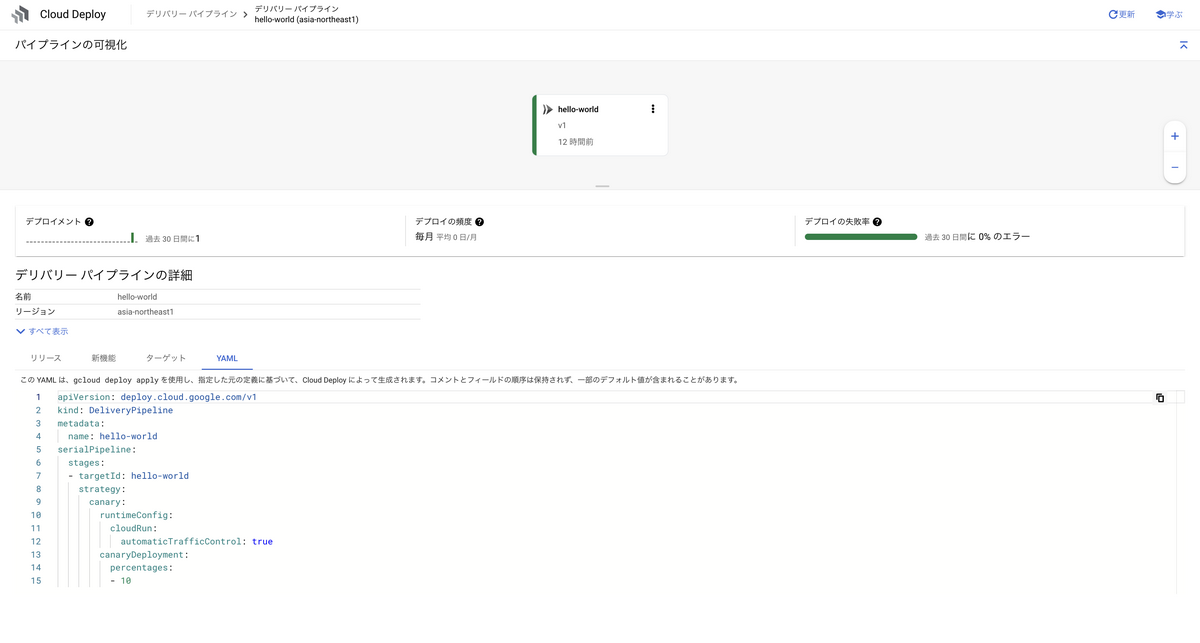Click the pipeline stage icon on hello-world node
The width and height of the screenshot is (1200, 643).
548,109
